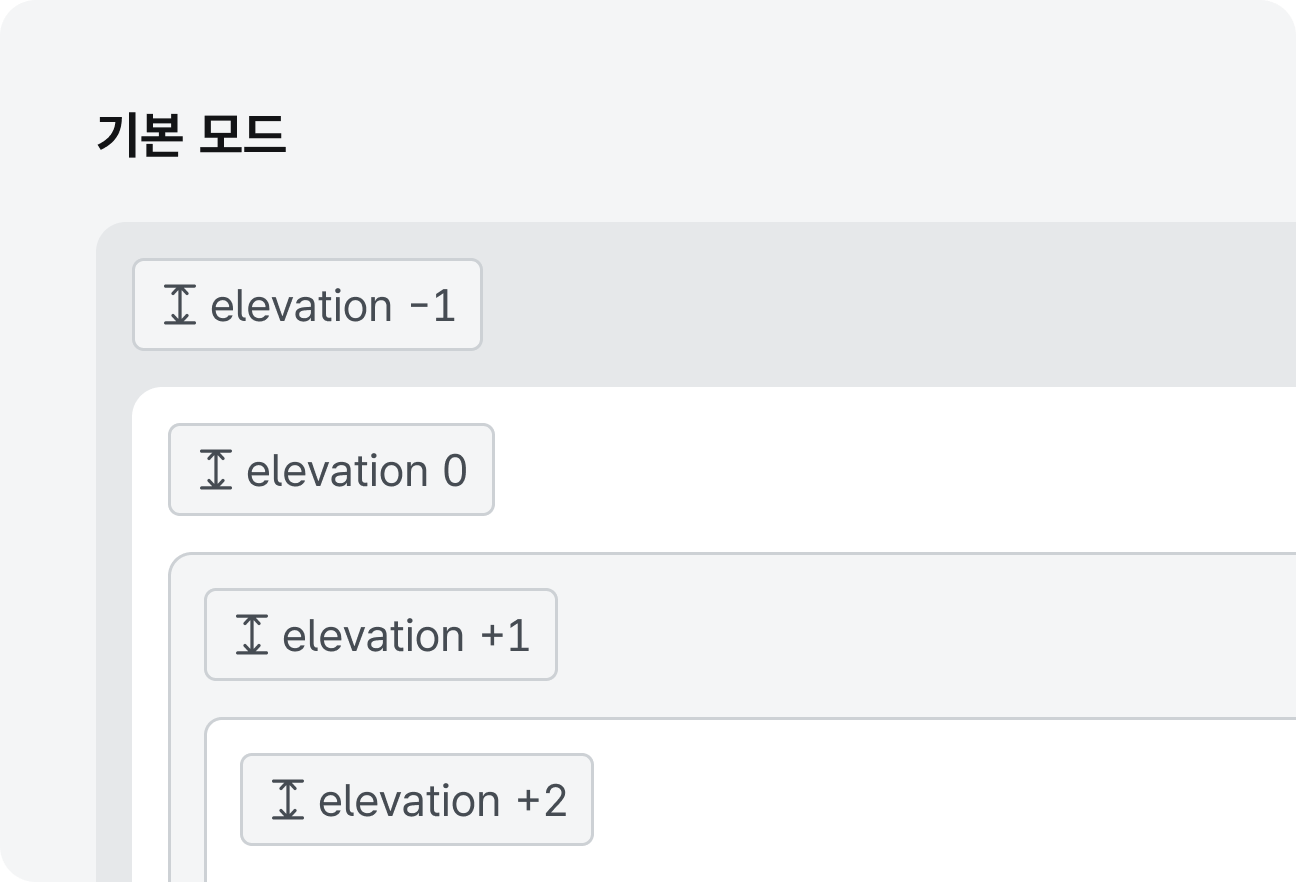Click the white panel right of elevation +2 chip
This screenshot has width=1296, height=882.
944,800
